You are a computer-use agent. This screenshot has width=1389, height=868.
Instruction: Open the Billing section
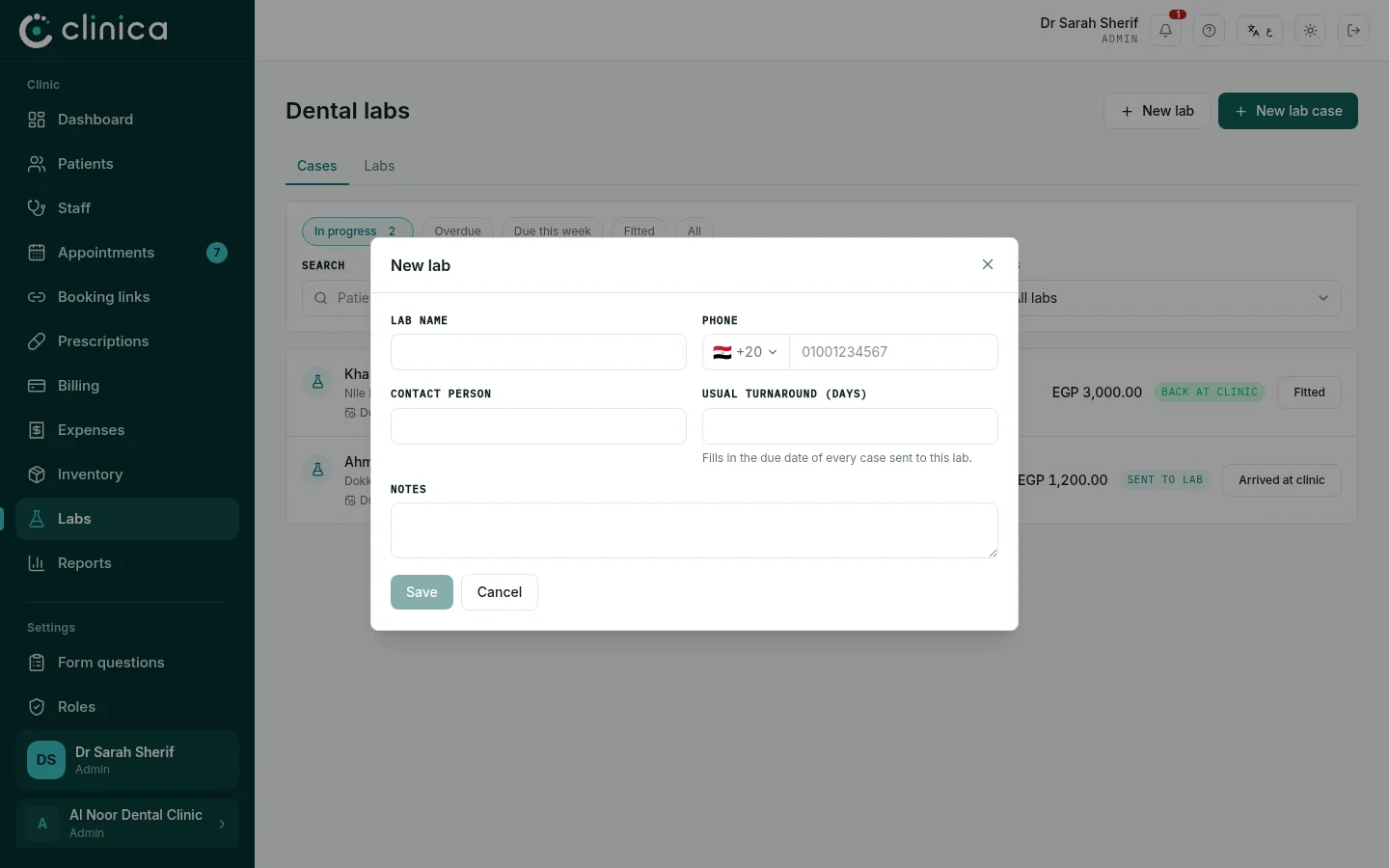(127, 386)
